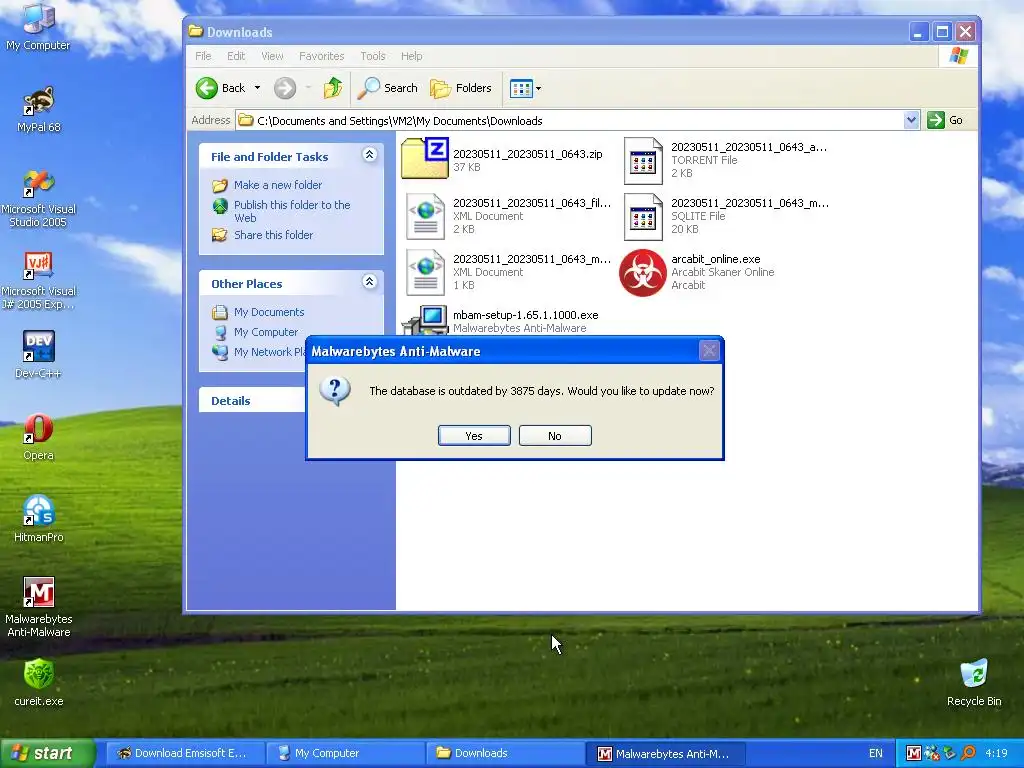Viewport: 1024px width, 768px height.
Task: Click No in Malwarebytes dialog
Action: click(x=555, y=436)
